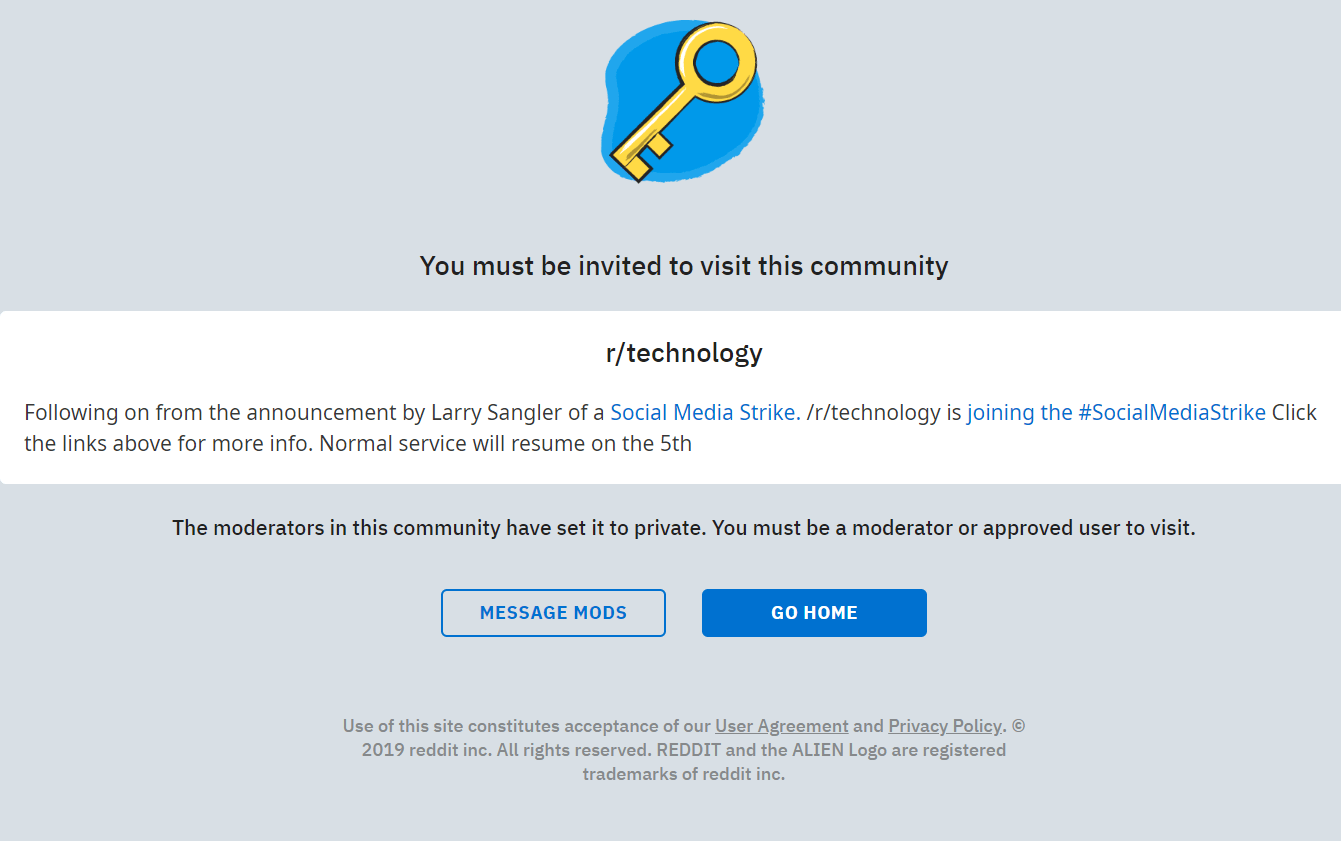Click the r/technology community title
This screenshot has width=1341, height=841.
[x=683, y=353]
